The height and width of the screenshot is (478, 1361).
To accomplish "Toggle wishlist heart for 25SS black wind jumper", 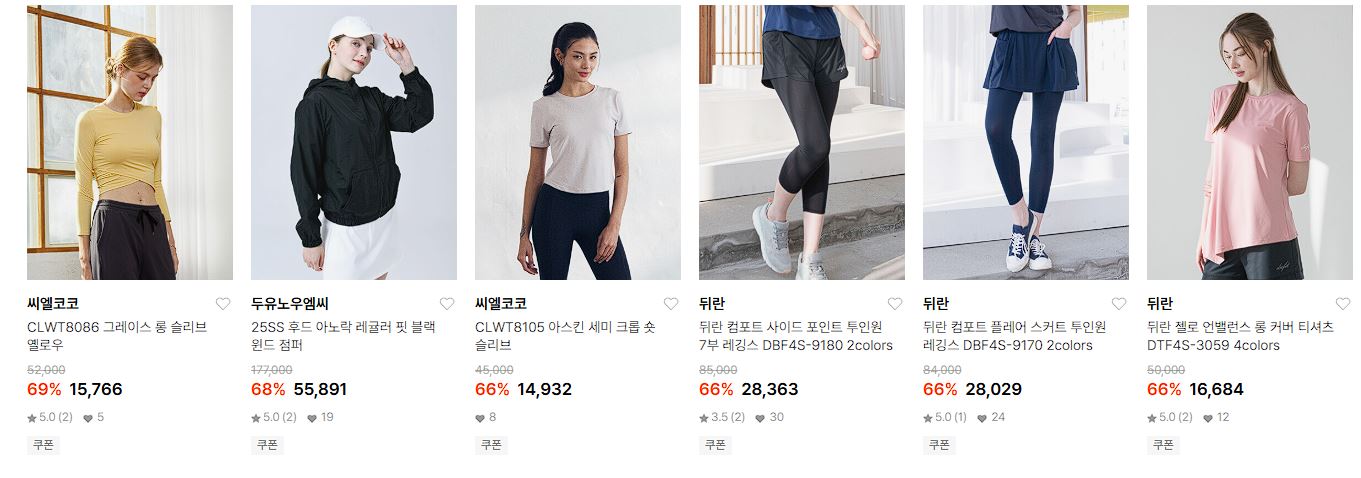I will 447,304.
